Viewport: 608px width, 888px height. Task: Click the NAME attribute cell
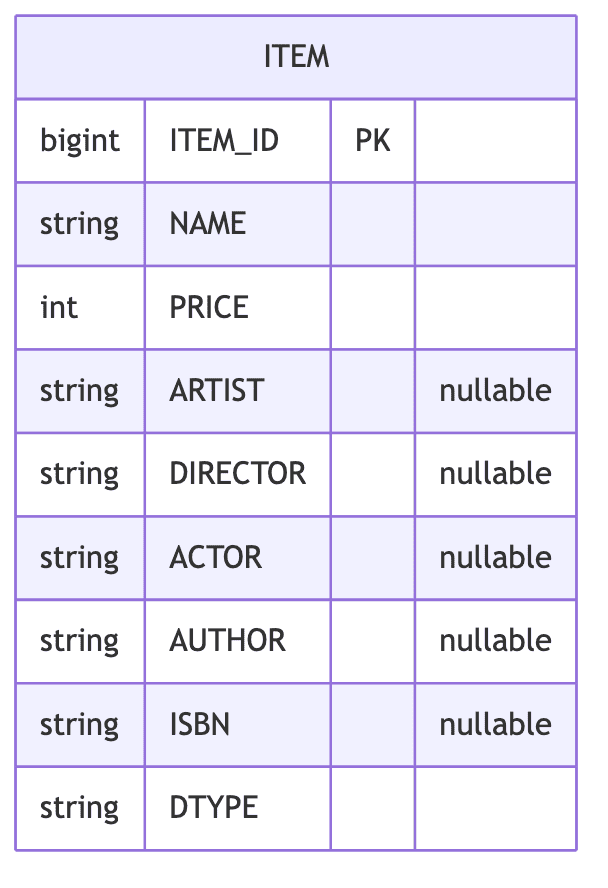tap(208, 224)
